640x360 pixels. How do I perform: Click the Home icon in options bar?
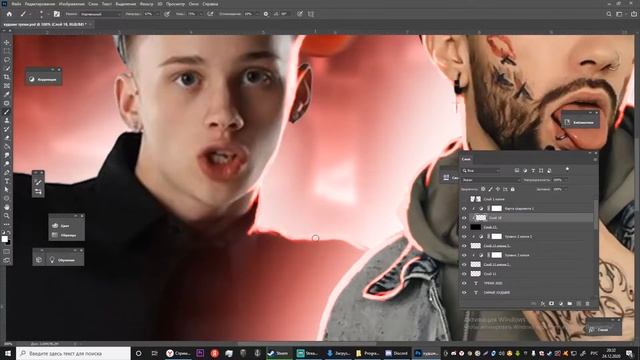9,14
